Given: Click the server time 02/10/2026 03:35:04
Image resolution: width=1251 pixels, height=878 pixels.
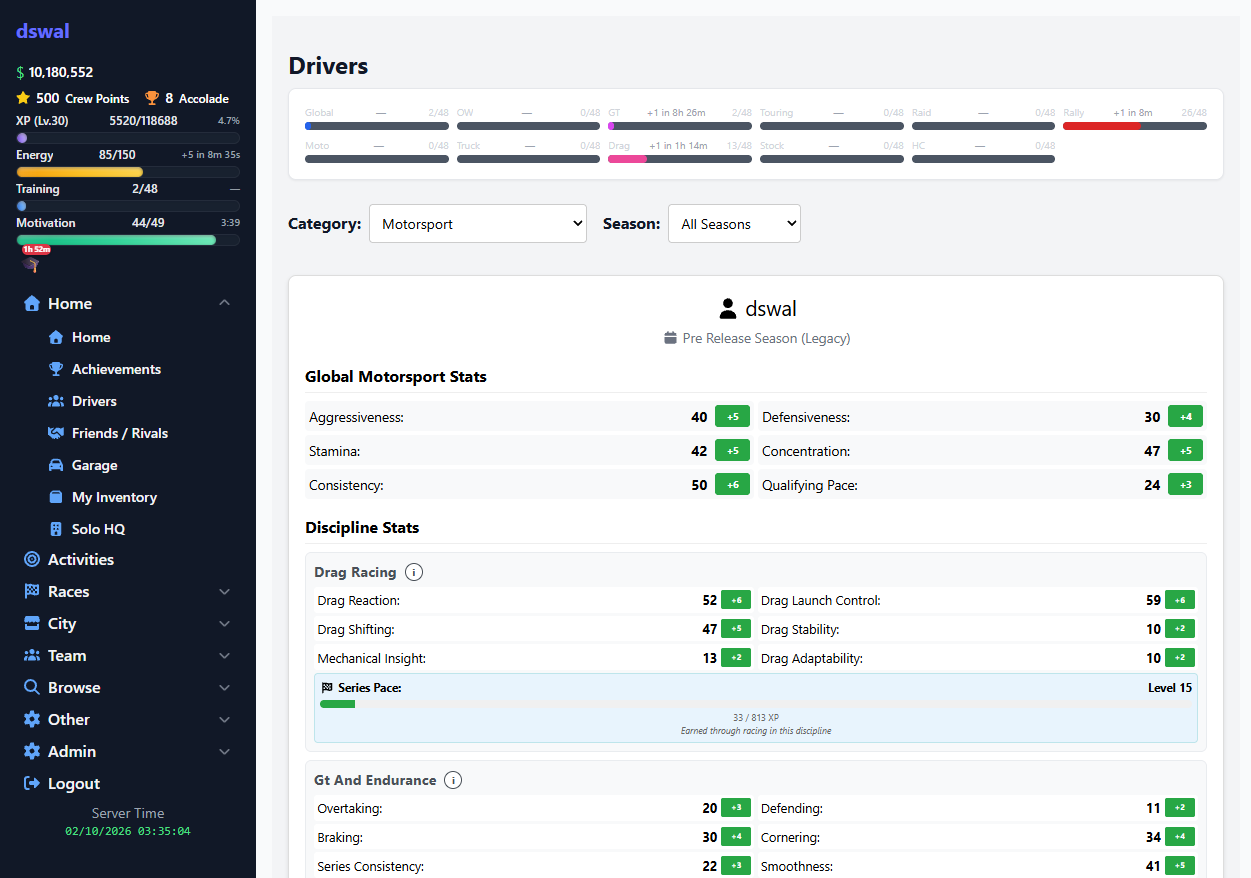Looking at the screenshot, I should point(128,831).
